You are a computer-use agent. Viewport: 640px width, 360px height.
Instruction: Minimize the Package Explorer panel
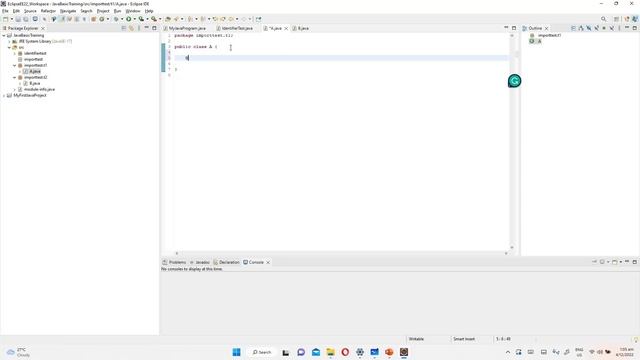[147, 28]
